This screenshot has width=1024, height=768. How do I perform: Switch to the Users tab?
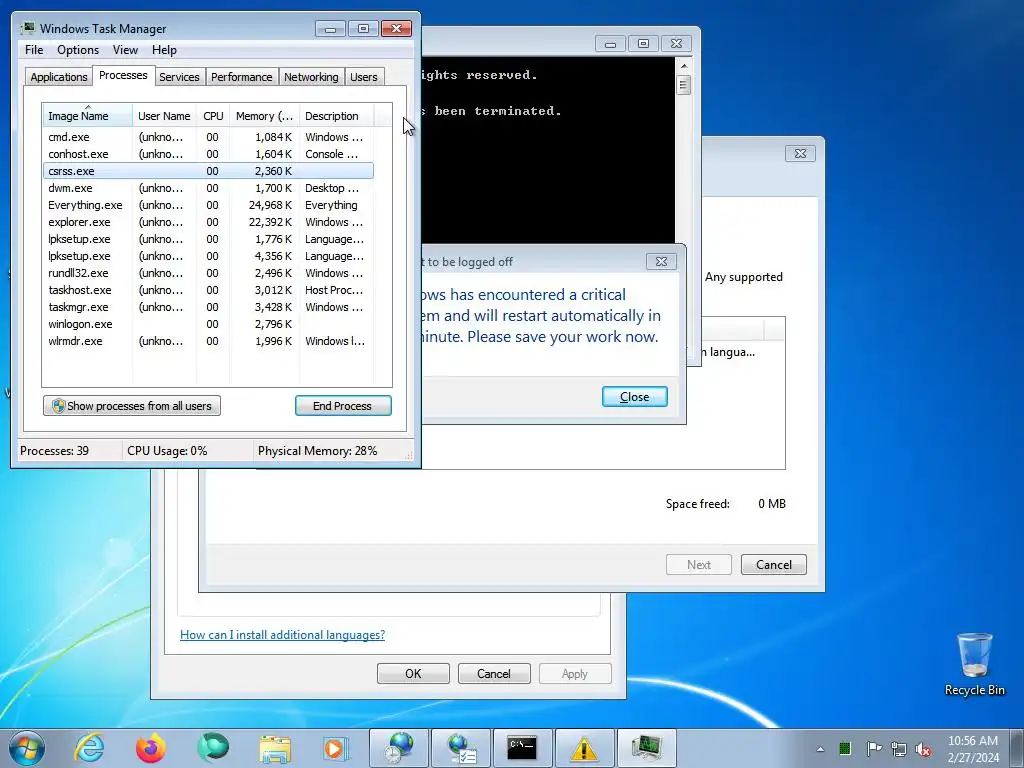[x=363, y=76]
